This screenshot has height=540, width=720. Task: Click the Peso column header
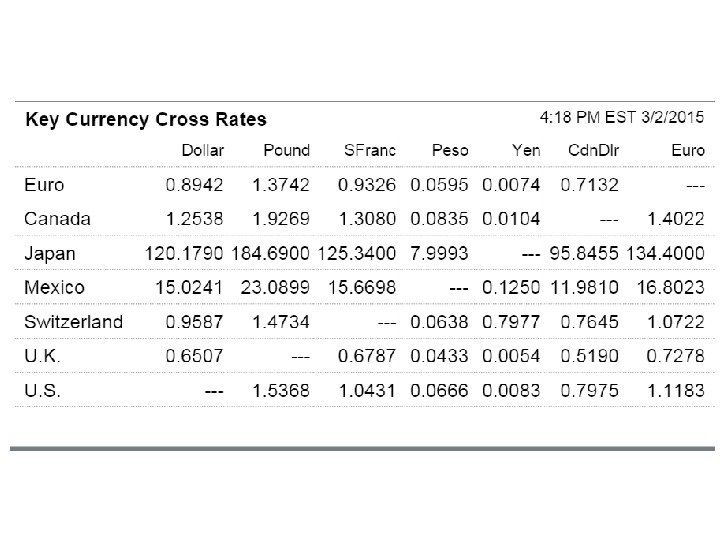(x=448, y=151)
